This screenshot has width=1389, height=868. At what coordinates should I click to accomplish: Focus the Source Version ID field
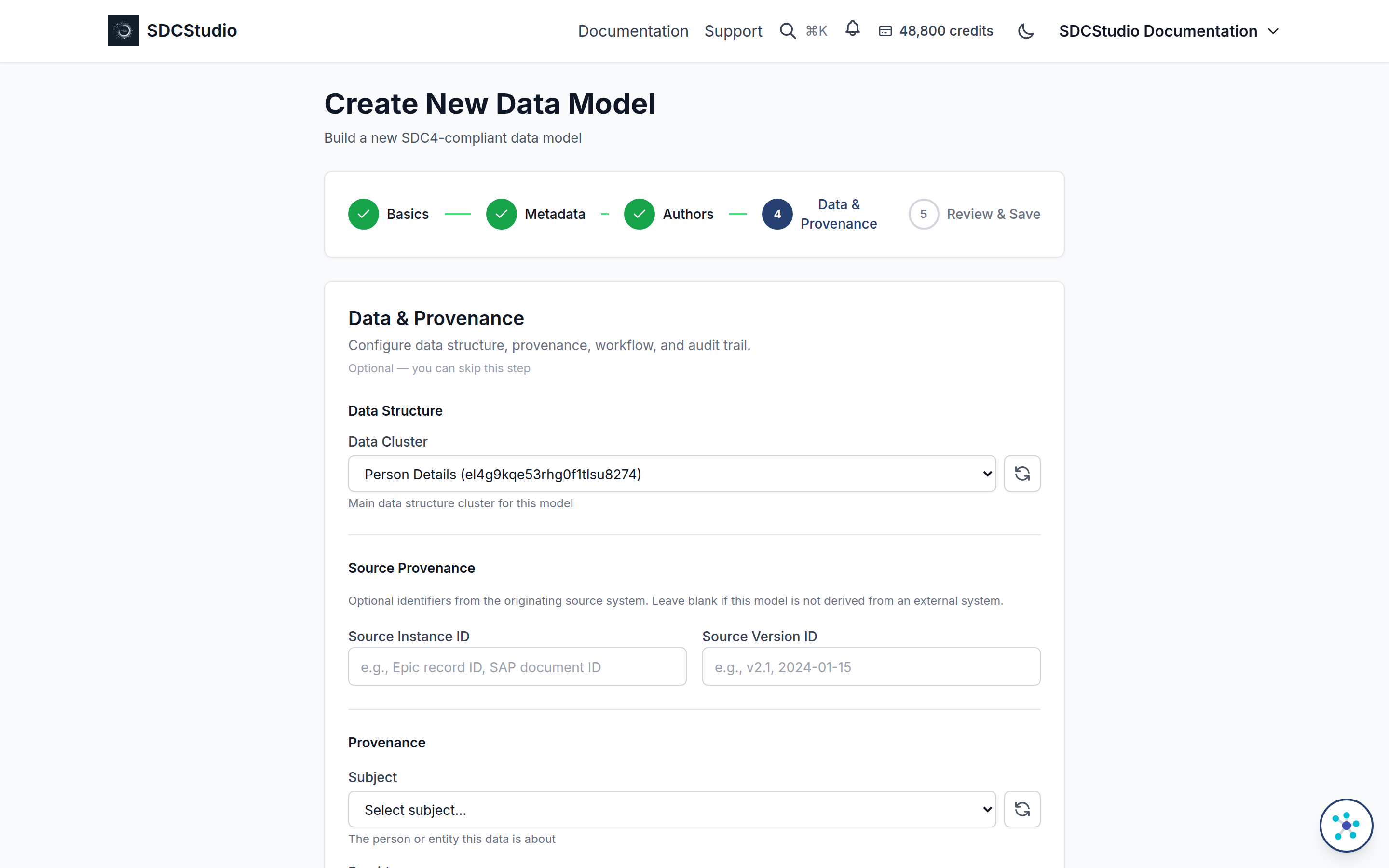coord(871,666)
